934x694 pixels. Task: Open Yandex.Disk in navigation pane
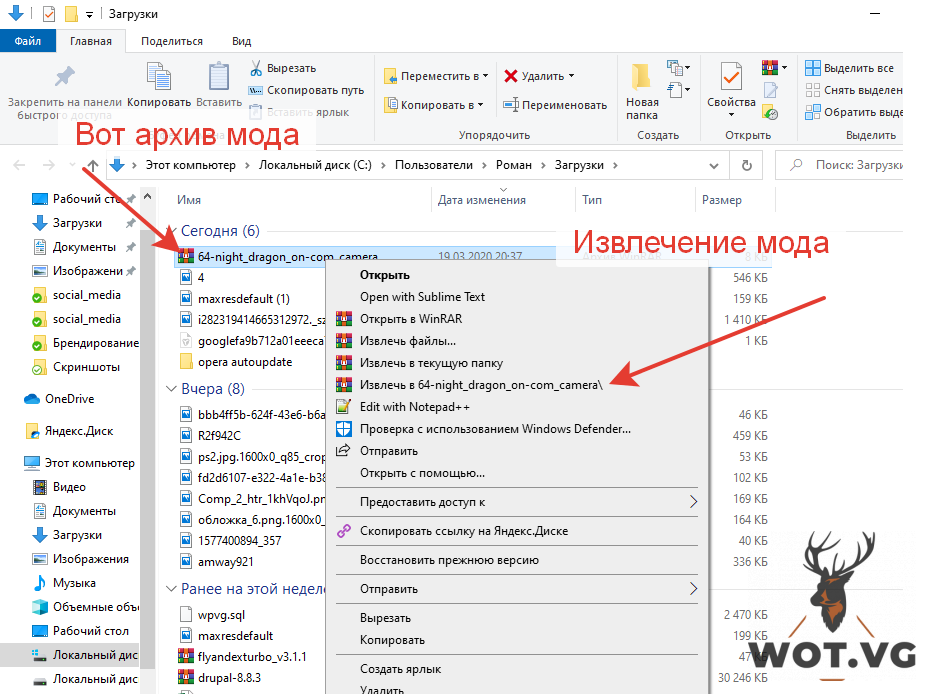69,431
